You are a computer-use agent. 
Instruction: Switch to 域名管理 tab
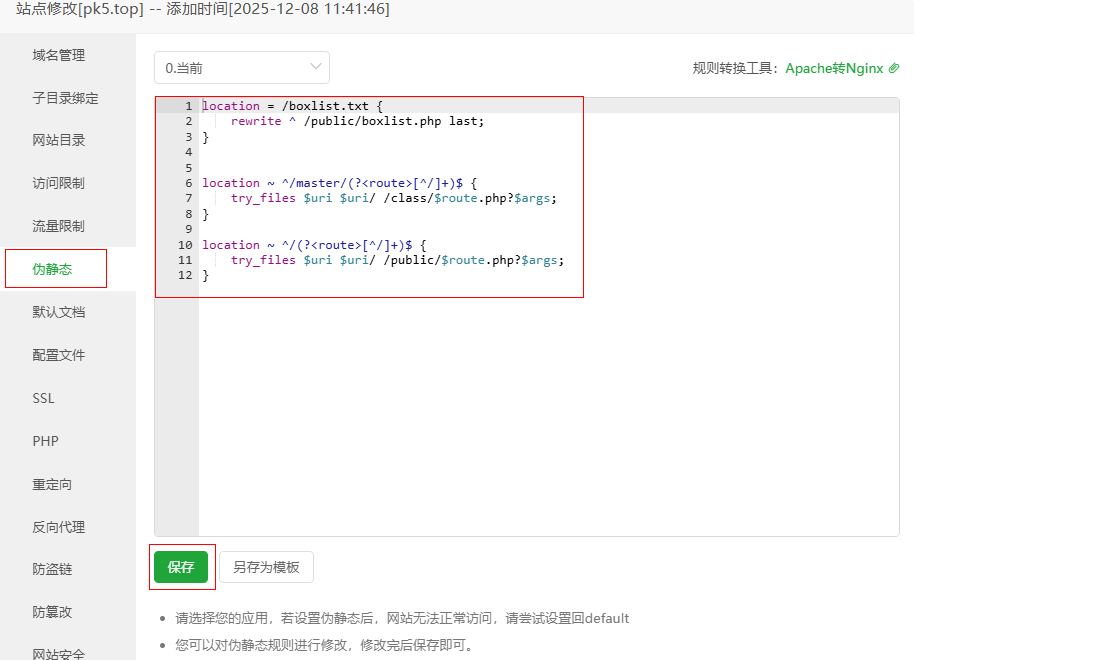tap(59, 55)
